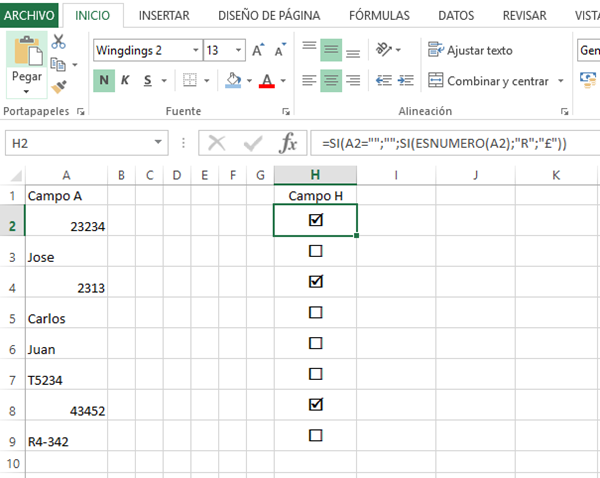Align text right
Screen dimensions: 600x478
(353, 80)
